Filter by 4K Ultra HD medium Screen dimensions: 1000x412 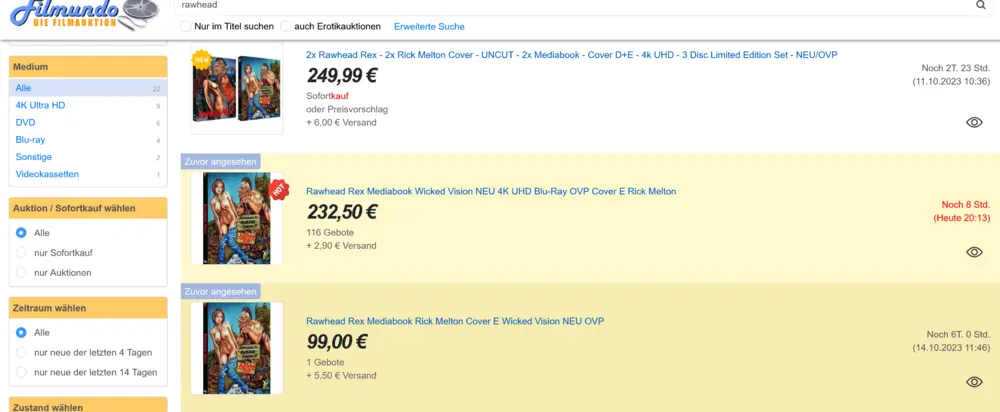click(x=41, y=105)
